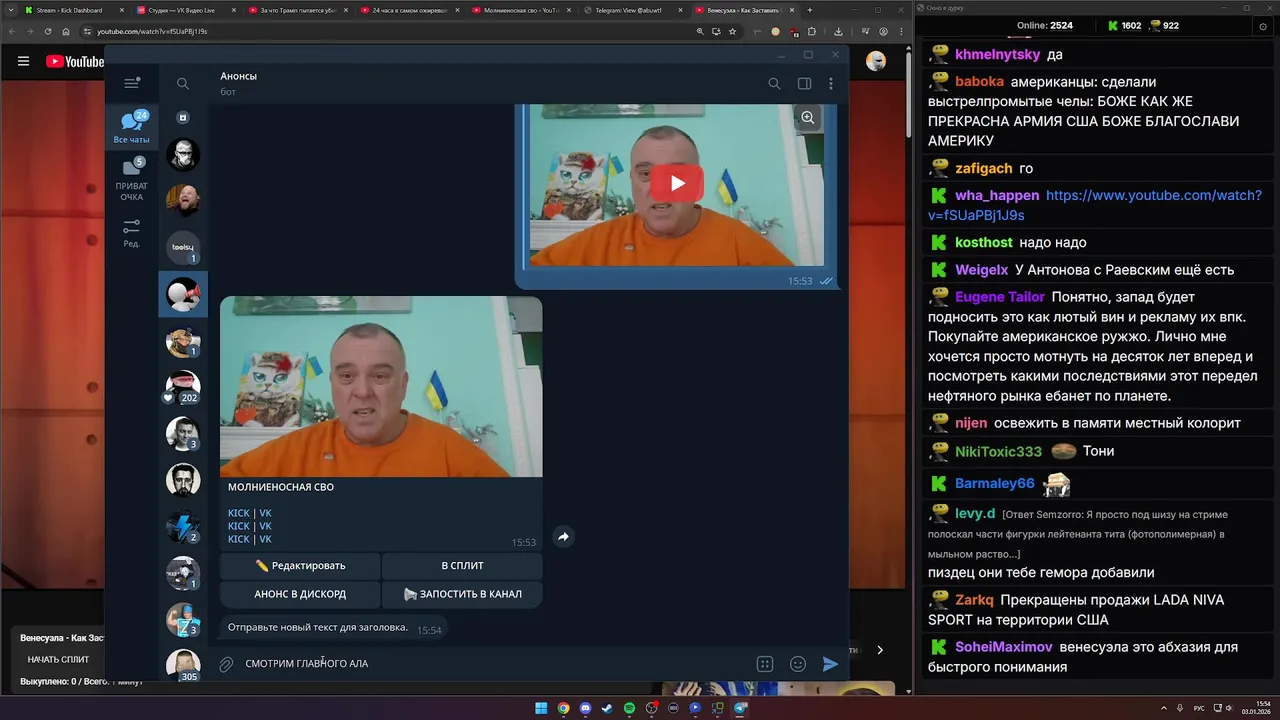1280x720 pixels.
Task: Go to browser home page
Action: (66, 31)
